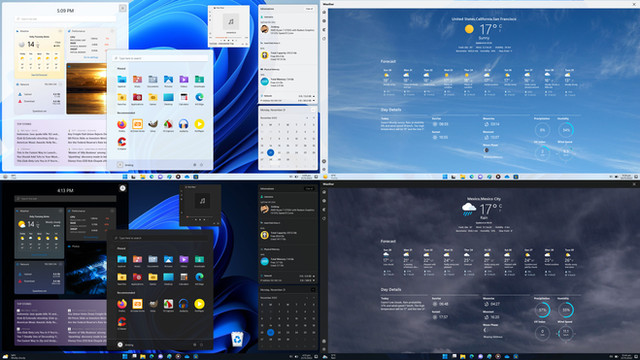Go to next month in light-theme calendar

point(313,118)
